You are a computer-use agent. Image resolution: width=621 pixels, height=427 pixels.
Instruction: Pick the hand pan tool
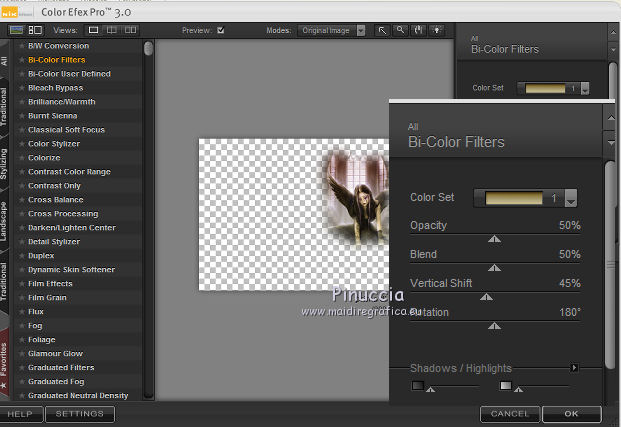[419, 30]
